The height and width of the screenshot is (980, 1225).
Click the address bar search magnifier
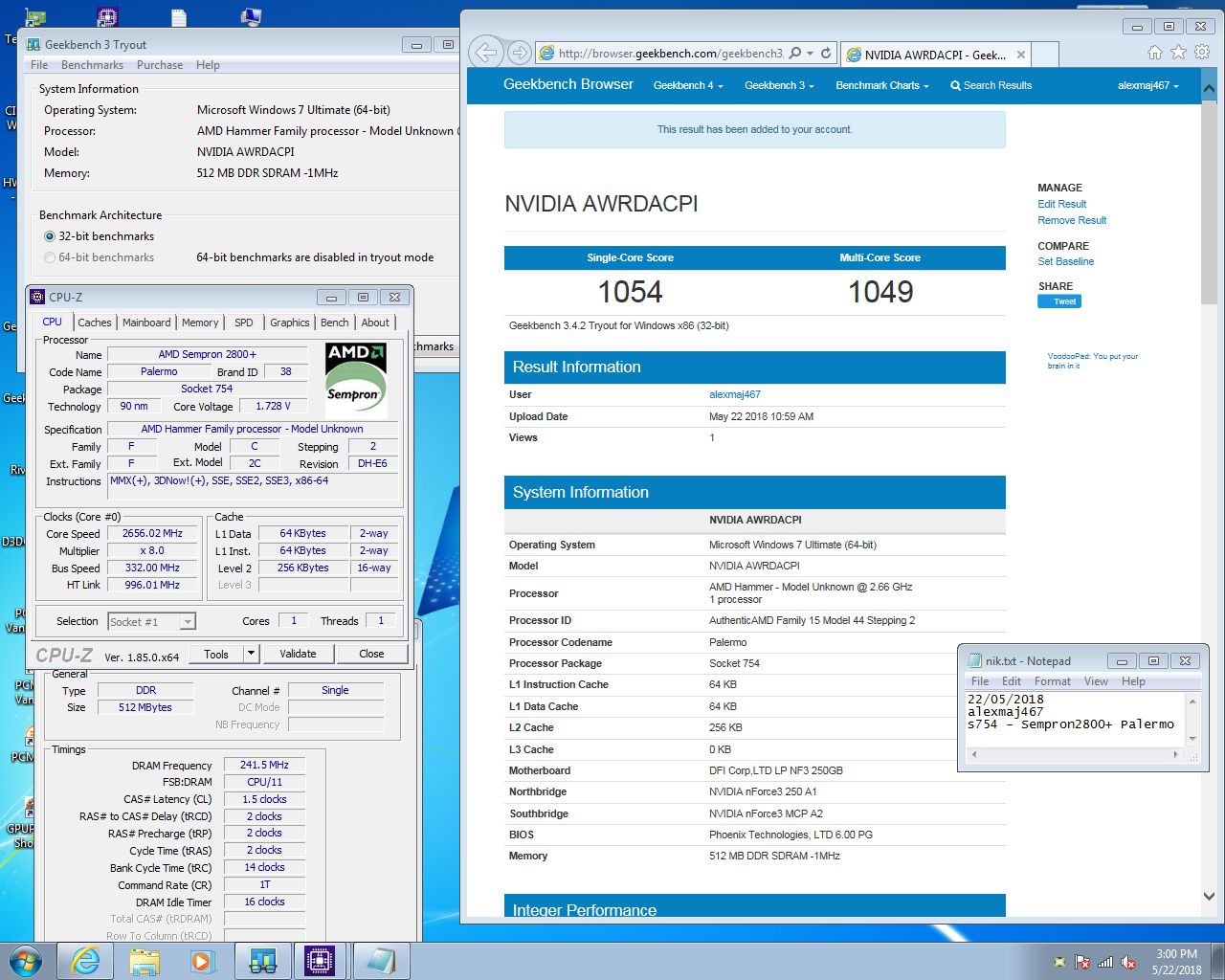(x=795, y=54)
